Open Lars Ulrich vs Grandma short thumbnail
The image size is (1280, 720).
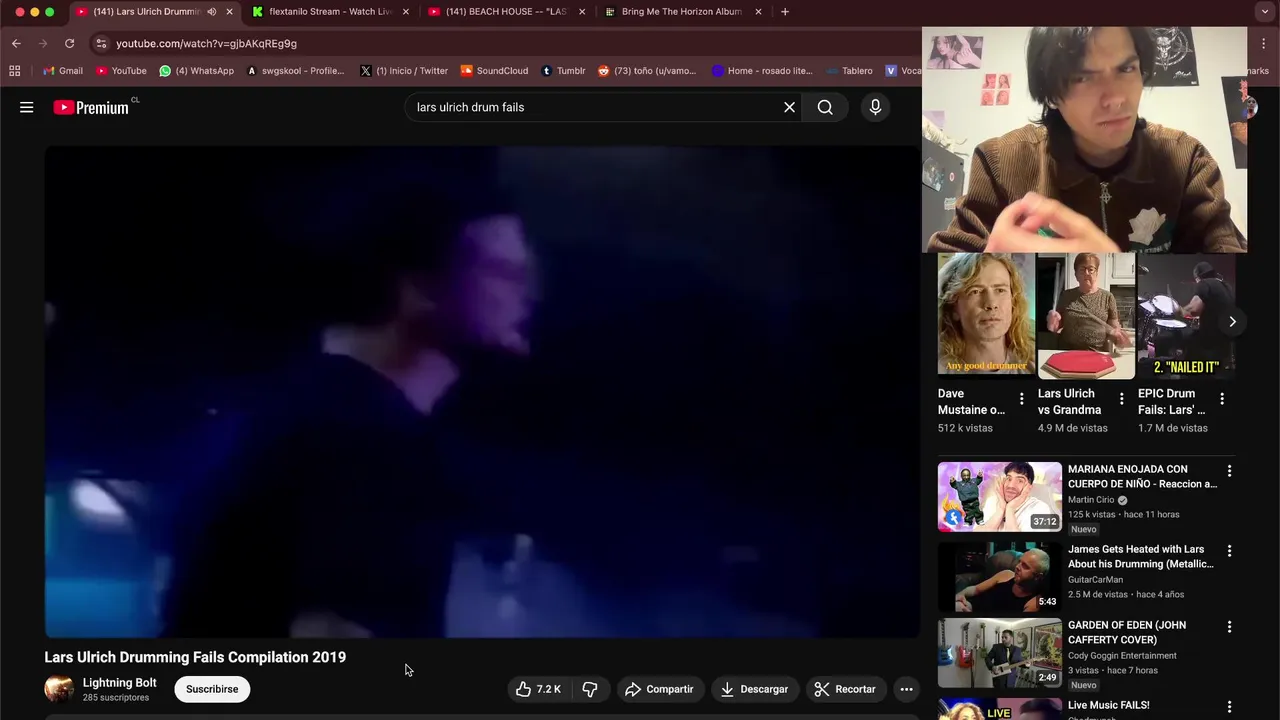[x=1086, y=316]
